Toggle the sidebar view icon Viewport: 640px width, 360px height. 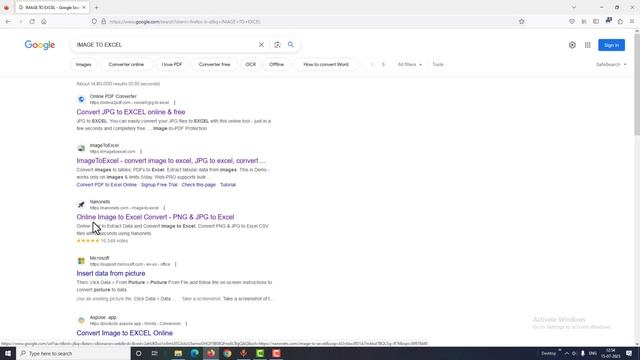(x=596, y=22)
